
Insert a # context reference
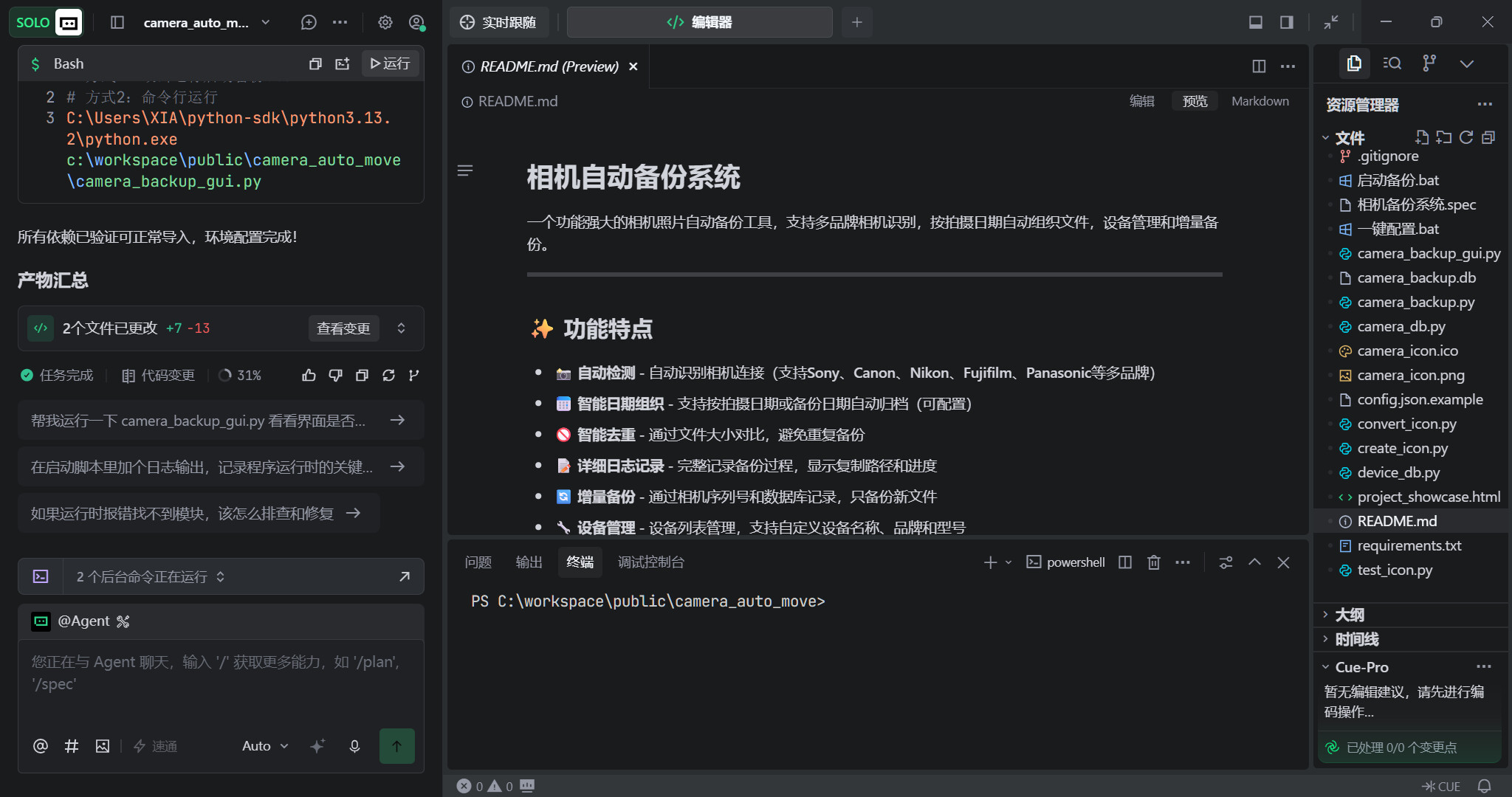pos(72,746)
